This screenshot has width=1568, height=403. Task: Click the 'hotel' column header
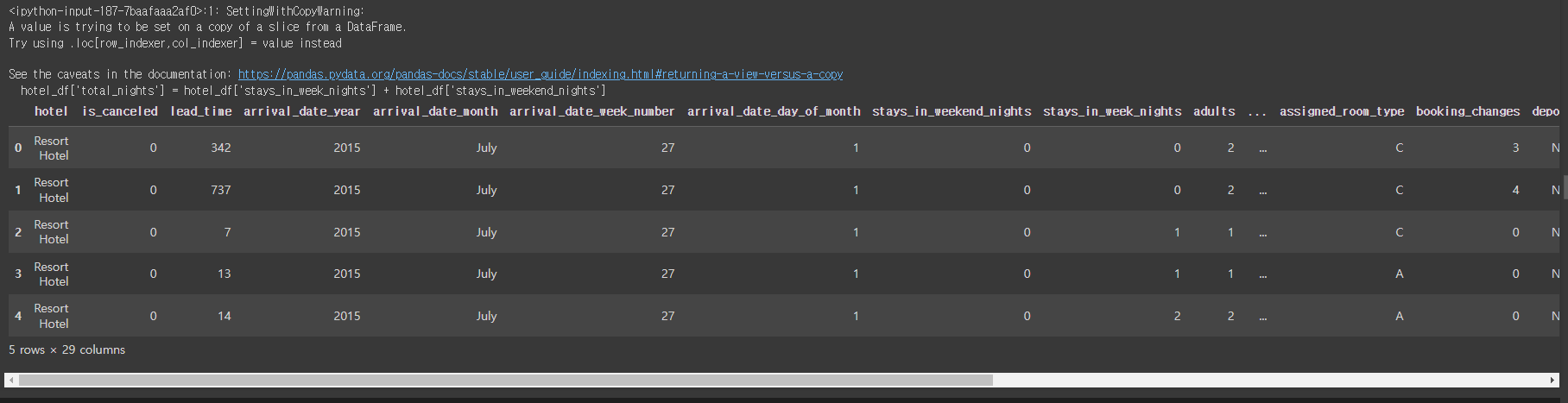(51, 111)
